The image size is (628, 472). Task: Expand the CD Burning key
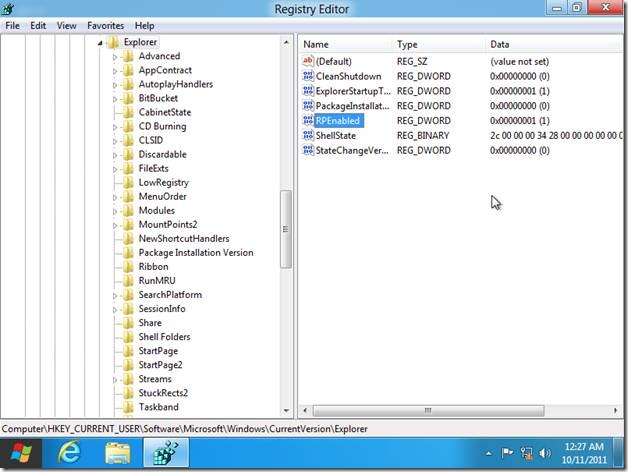coord(115,127)
